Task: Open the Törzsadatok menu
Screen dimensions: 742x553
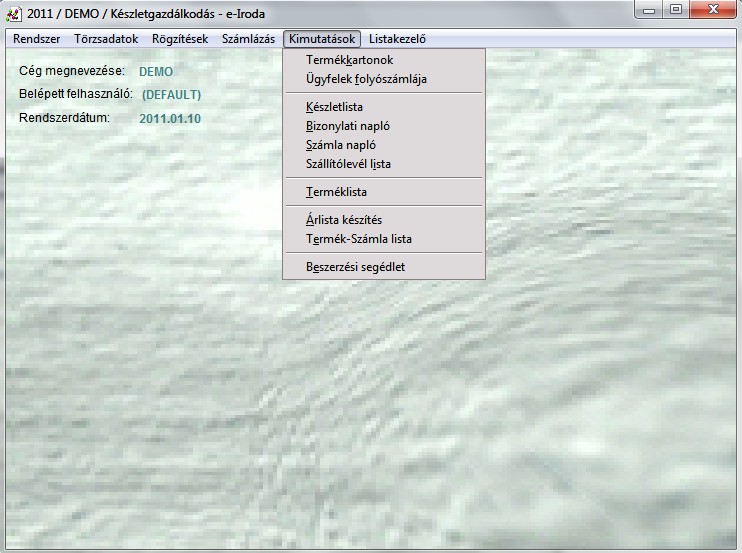Action: point(106,39)
